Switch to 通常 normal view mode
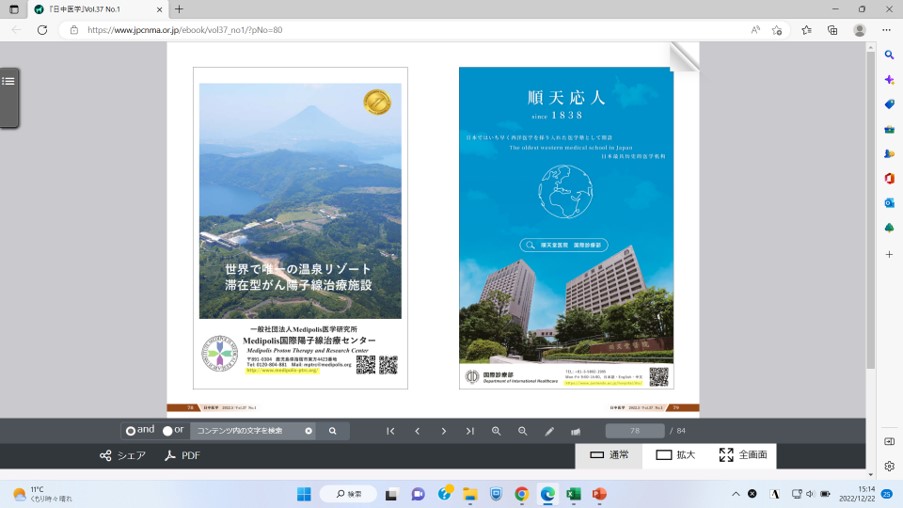 pyautogui.click(x=609, y=455)
